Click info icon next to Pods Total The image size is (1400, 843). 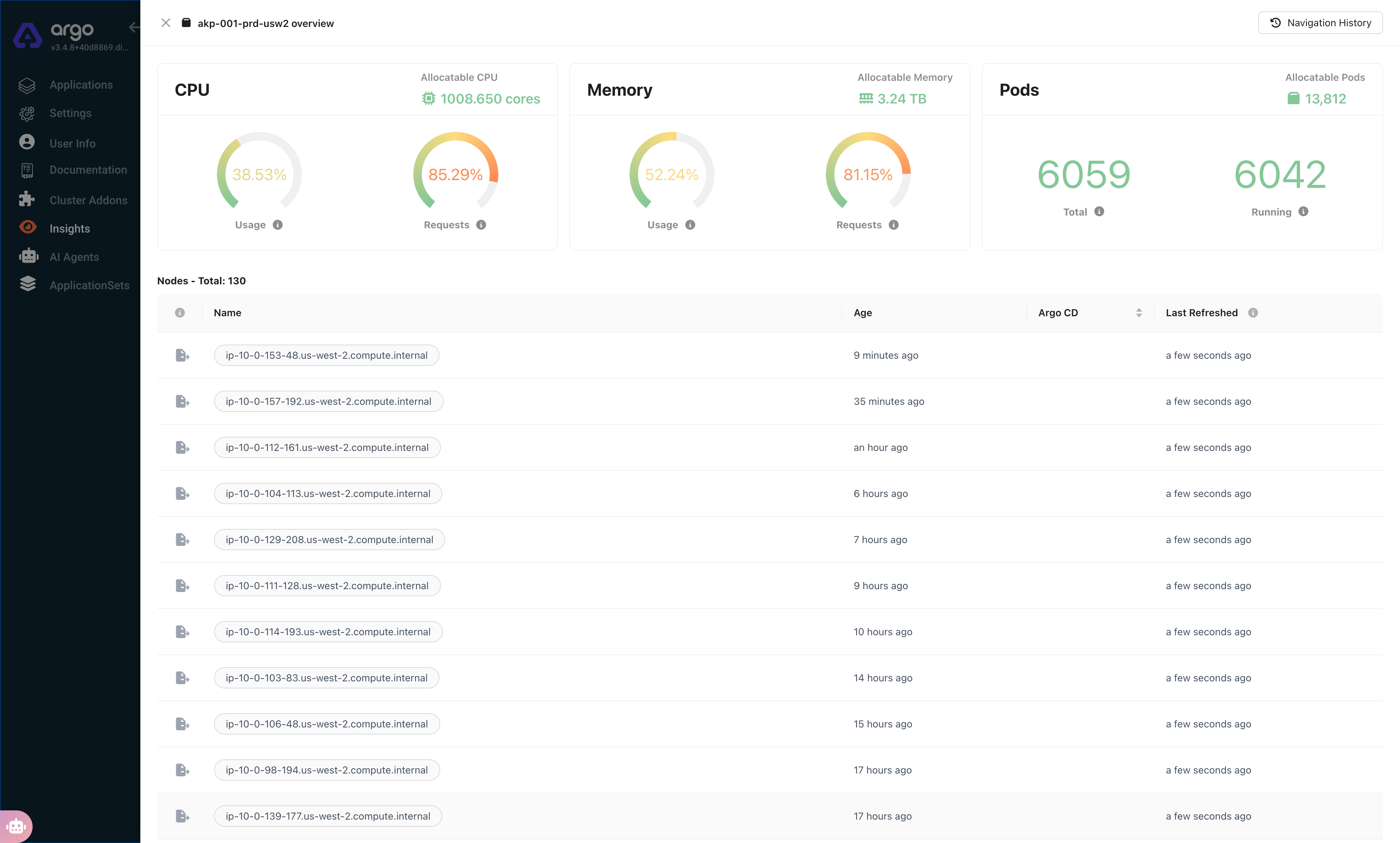tap(1099, 211)
